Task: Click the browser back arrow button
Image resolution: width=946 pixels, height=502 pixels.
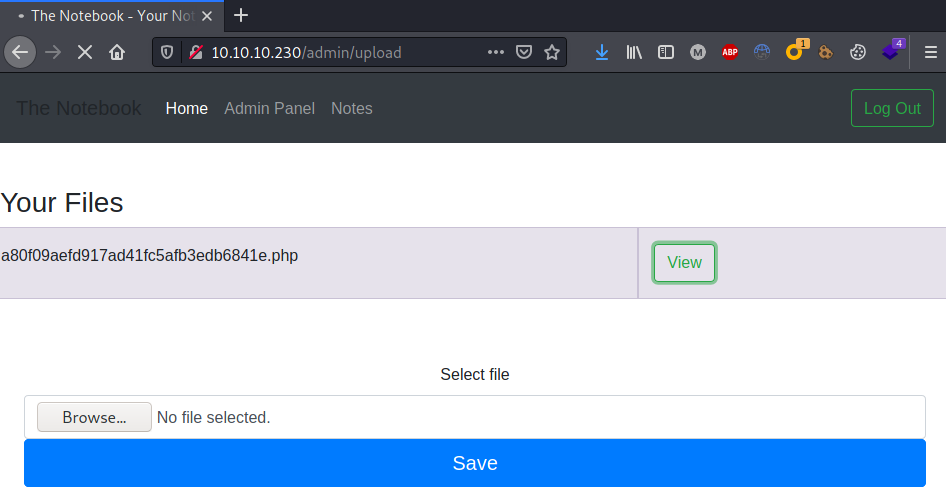Action: 20,52
